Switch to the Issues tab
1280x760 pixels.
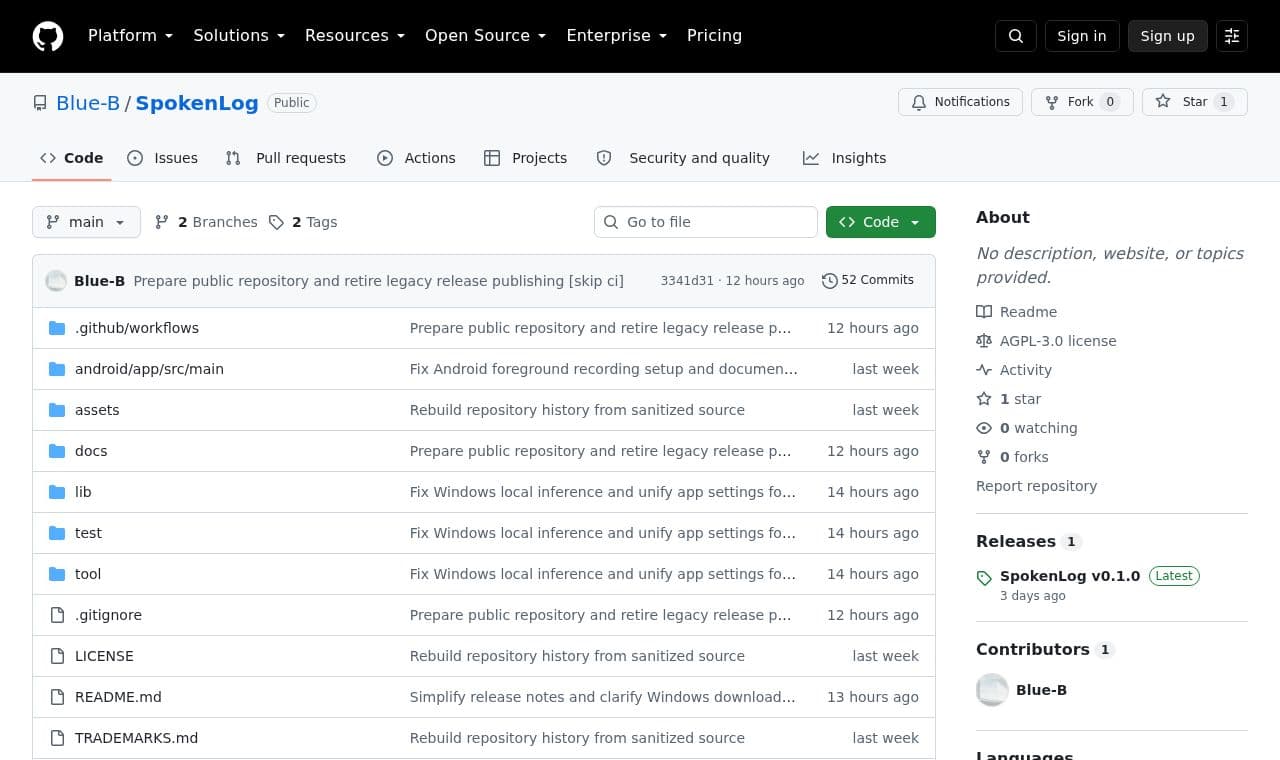pos(163,158)
